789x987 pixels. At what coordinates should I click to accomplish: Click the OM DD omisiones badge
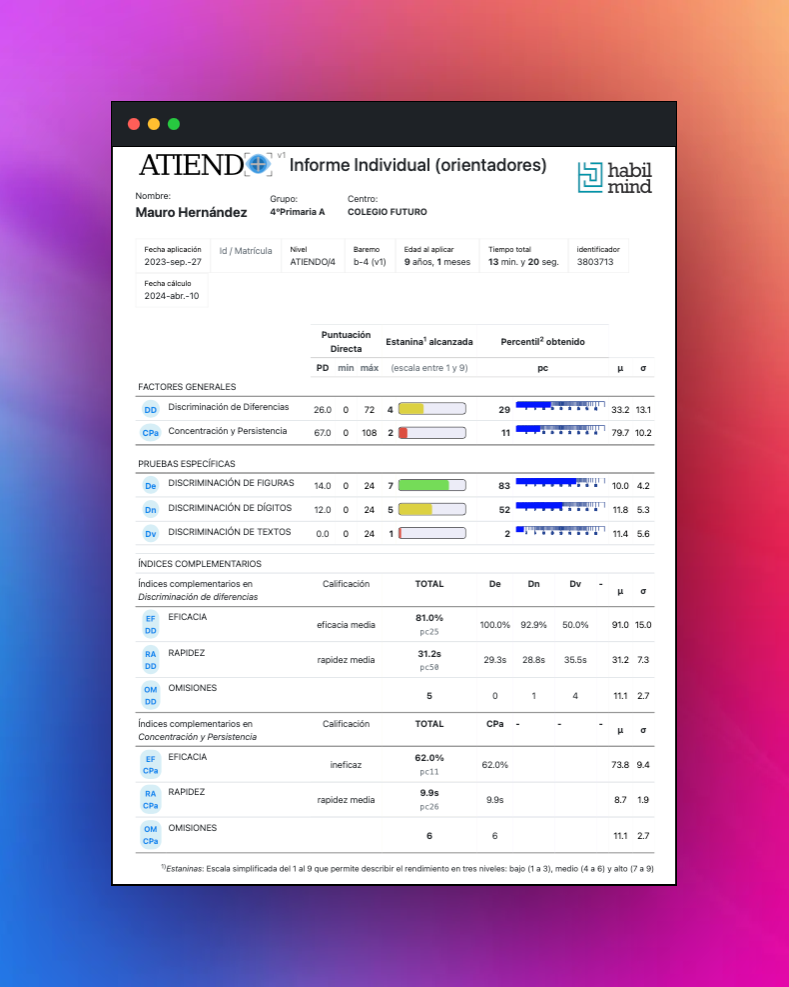click(150, 695)
